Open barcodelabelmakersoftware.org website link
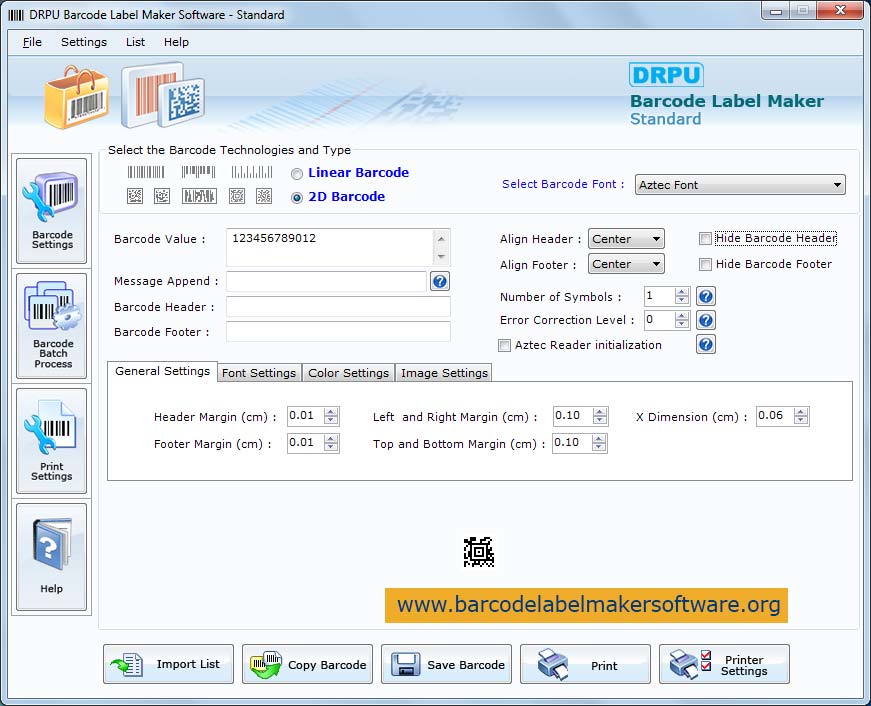The width and height of the screenshot is (871, 706). point(586,605)
